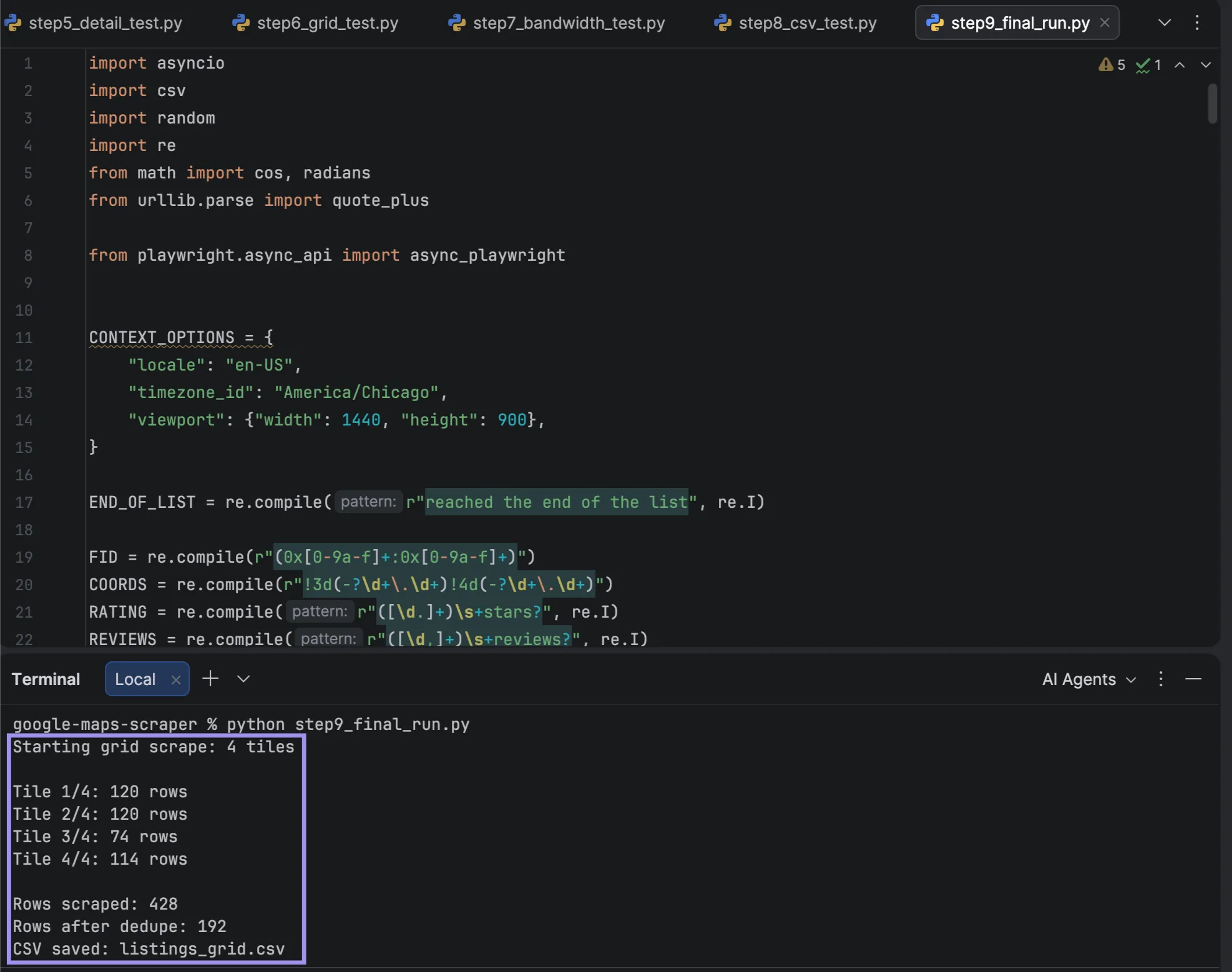Go to the previous highlighted problem

coord(1180,65)
